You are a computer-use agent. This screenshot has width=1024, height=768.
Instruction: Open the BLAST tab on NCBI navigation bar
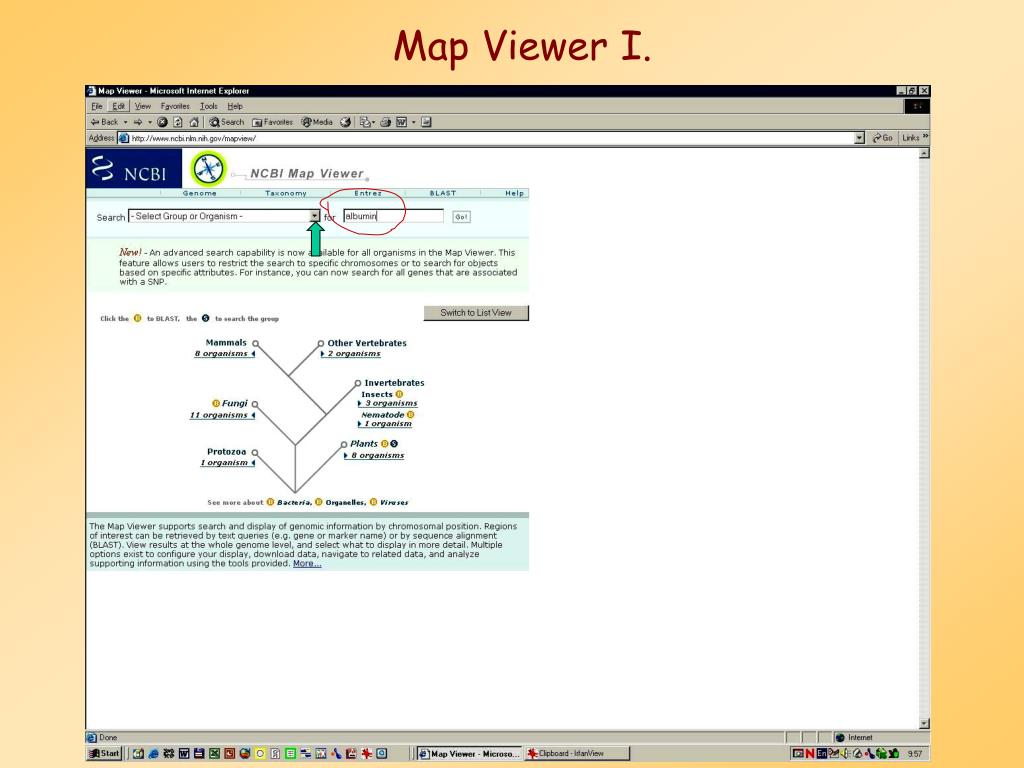click(x=443, y=193)
